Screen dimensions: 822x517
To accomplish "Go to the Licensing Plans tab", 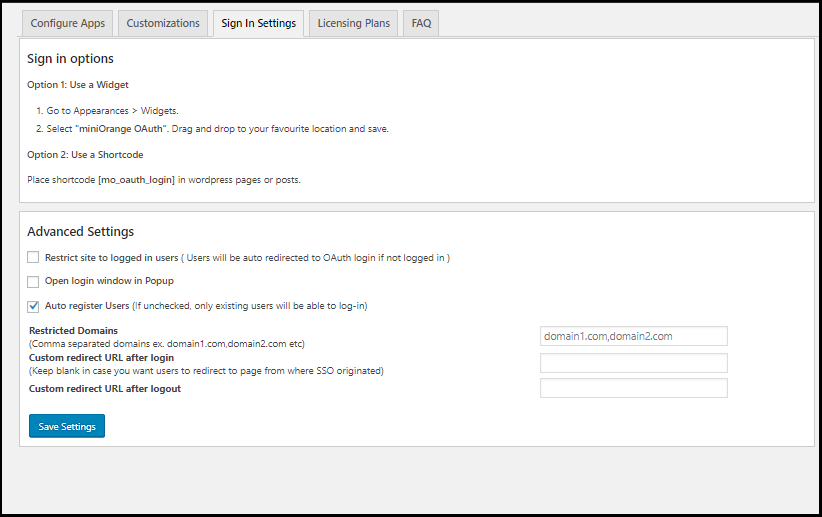I will coord(353,23).
